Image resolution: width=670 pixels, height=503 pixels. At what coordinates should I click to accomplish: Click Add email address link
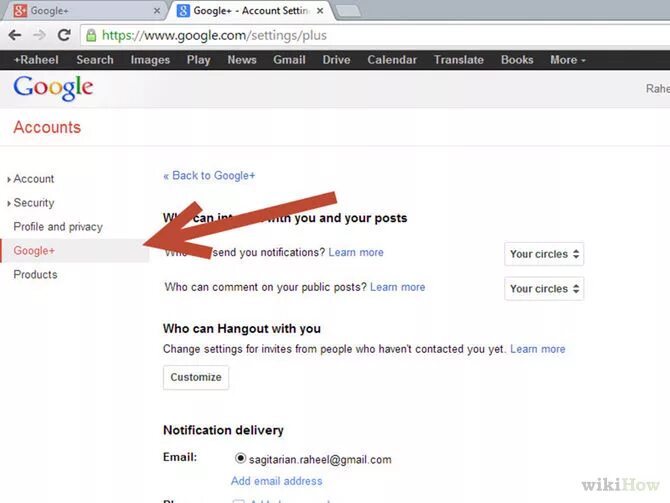(x=276, y=481)
